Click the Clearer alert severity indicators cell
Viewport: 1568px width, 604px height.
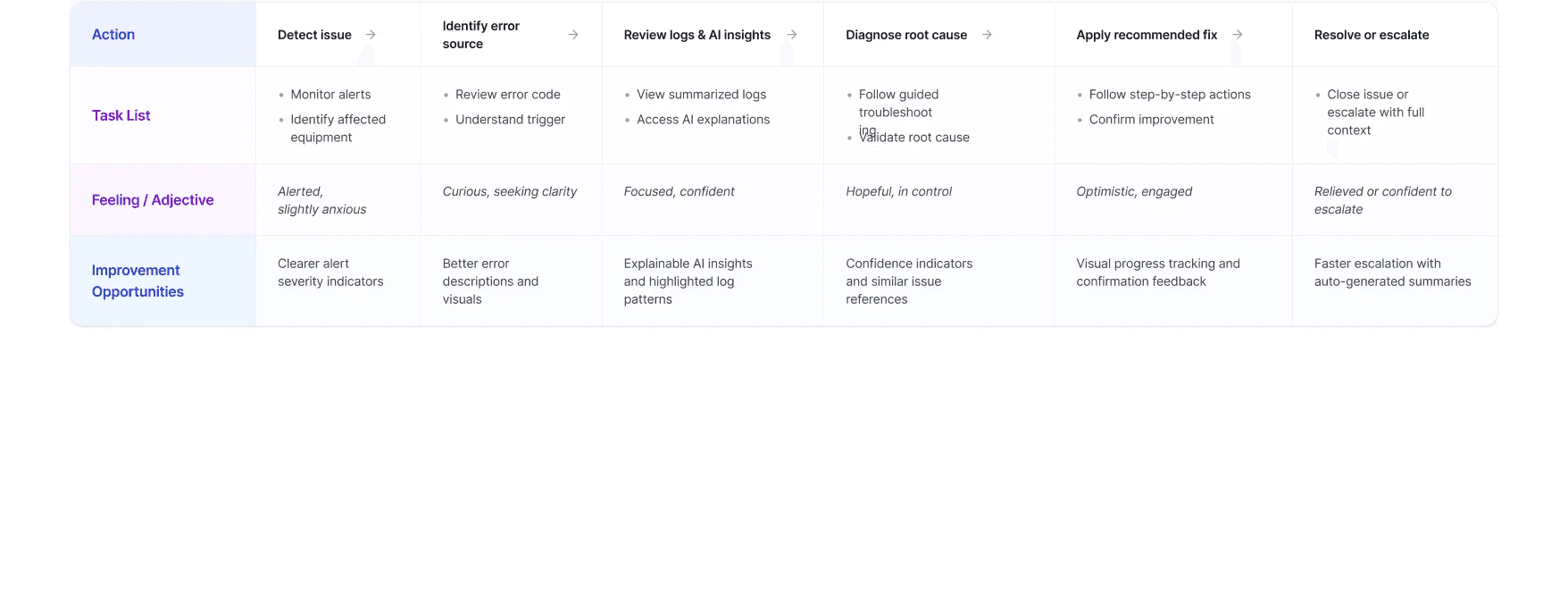[x=330, y=273]
